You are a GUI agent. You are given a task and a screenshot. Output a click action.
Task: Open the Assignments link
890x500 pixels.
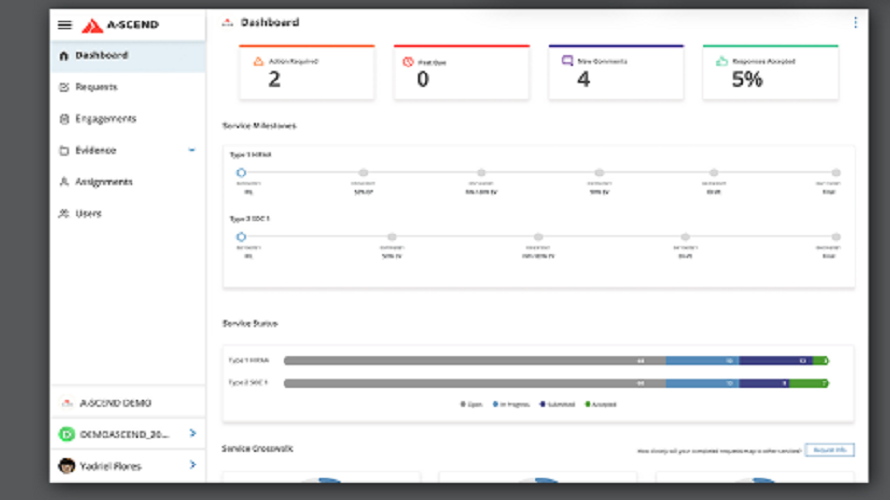[x=103, y=182]
